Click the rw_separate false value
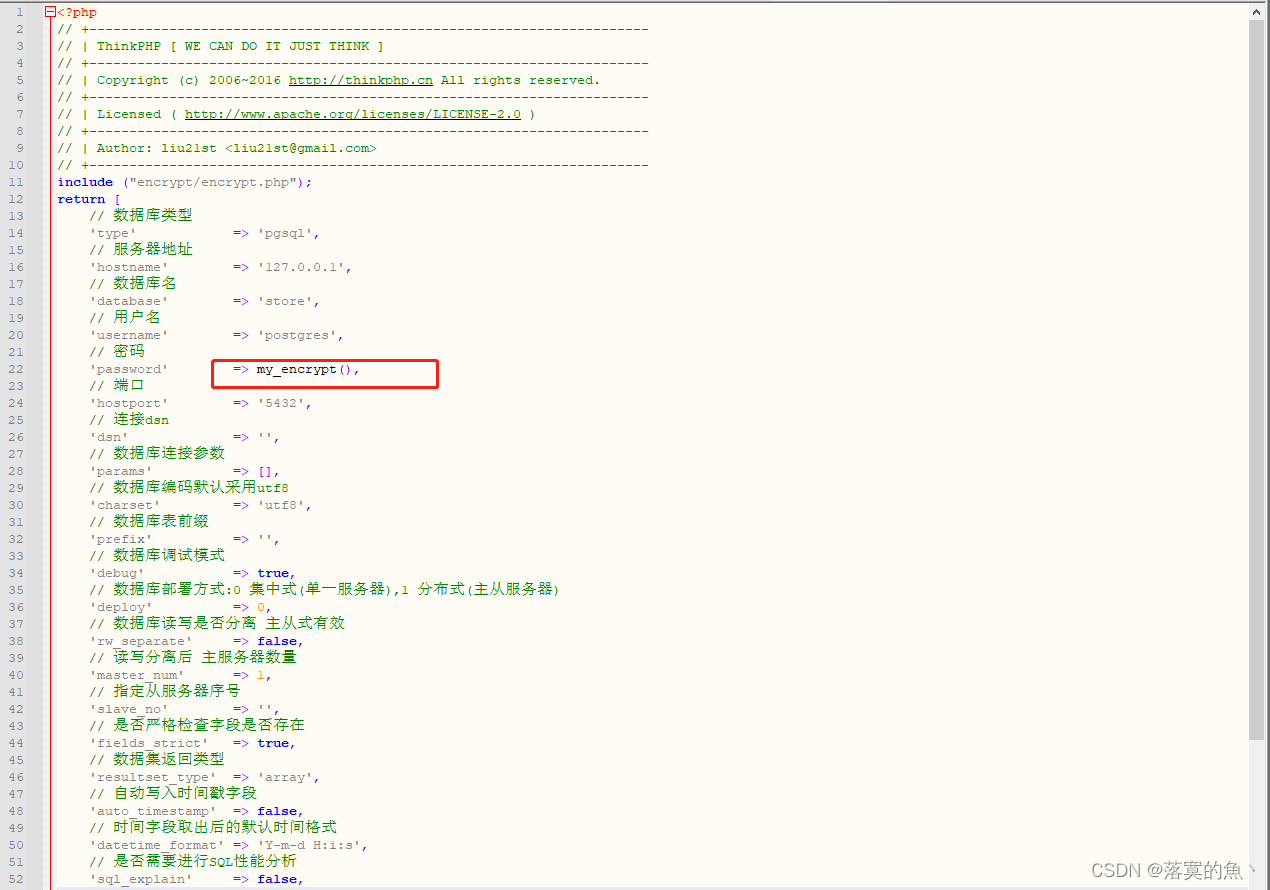 [x=277, y=640]
